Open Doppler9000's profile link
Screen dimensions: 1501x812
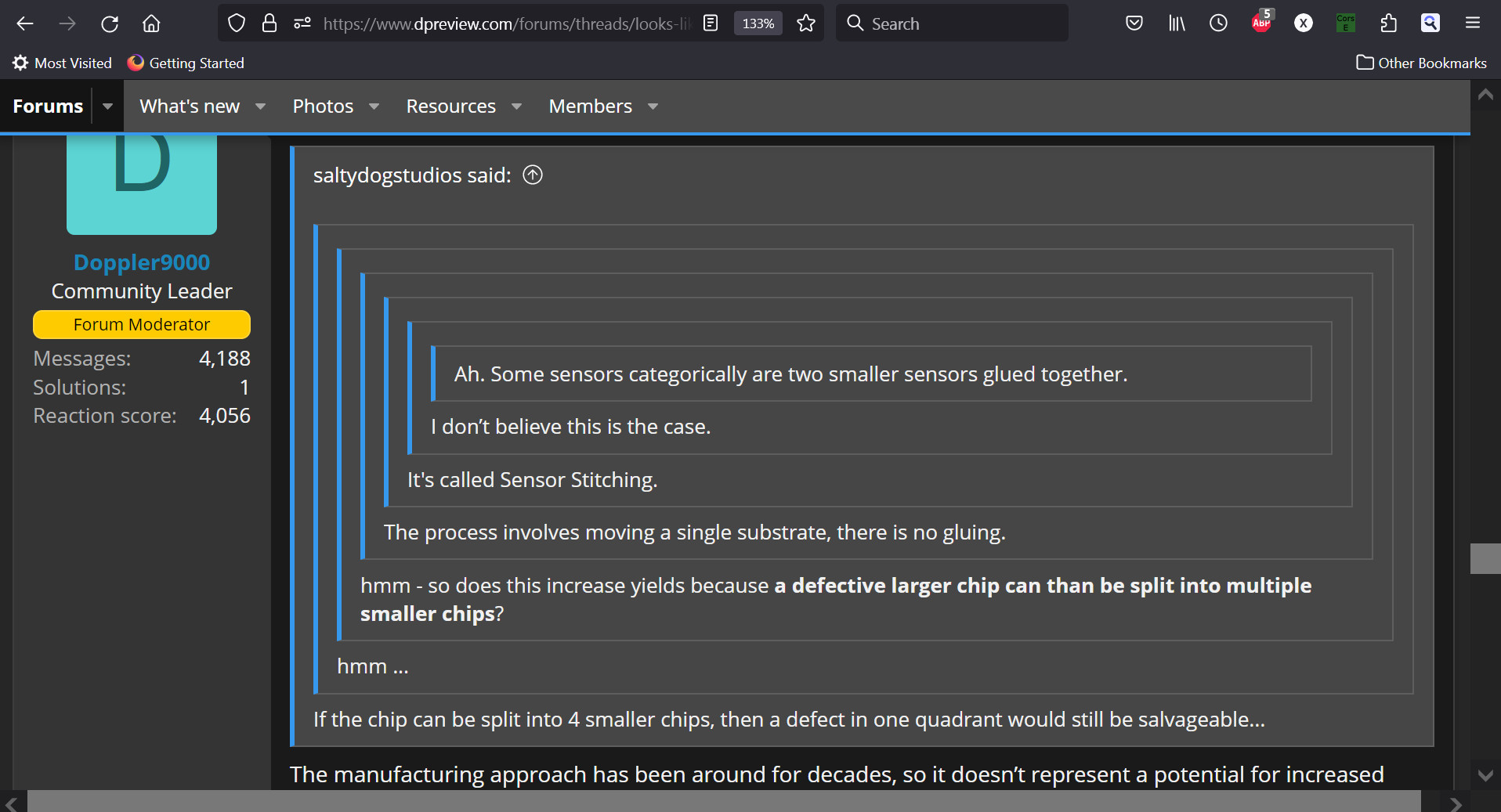(142, 262)
